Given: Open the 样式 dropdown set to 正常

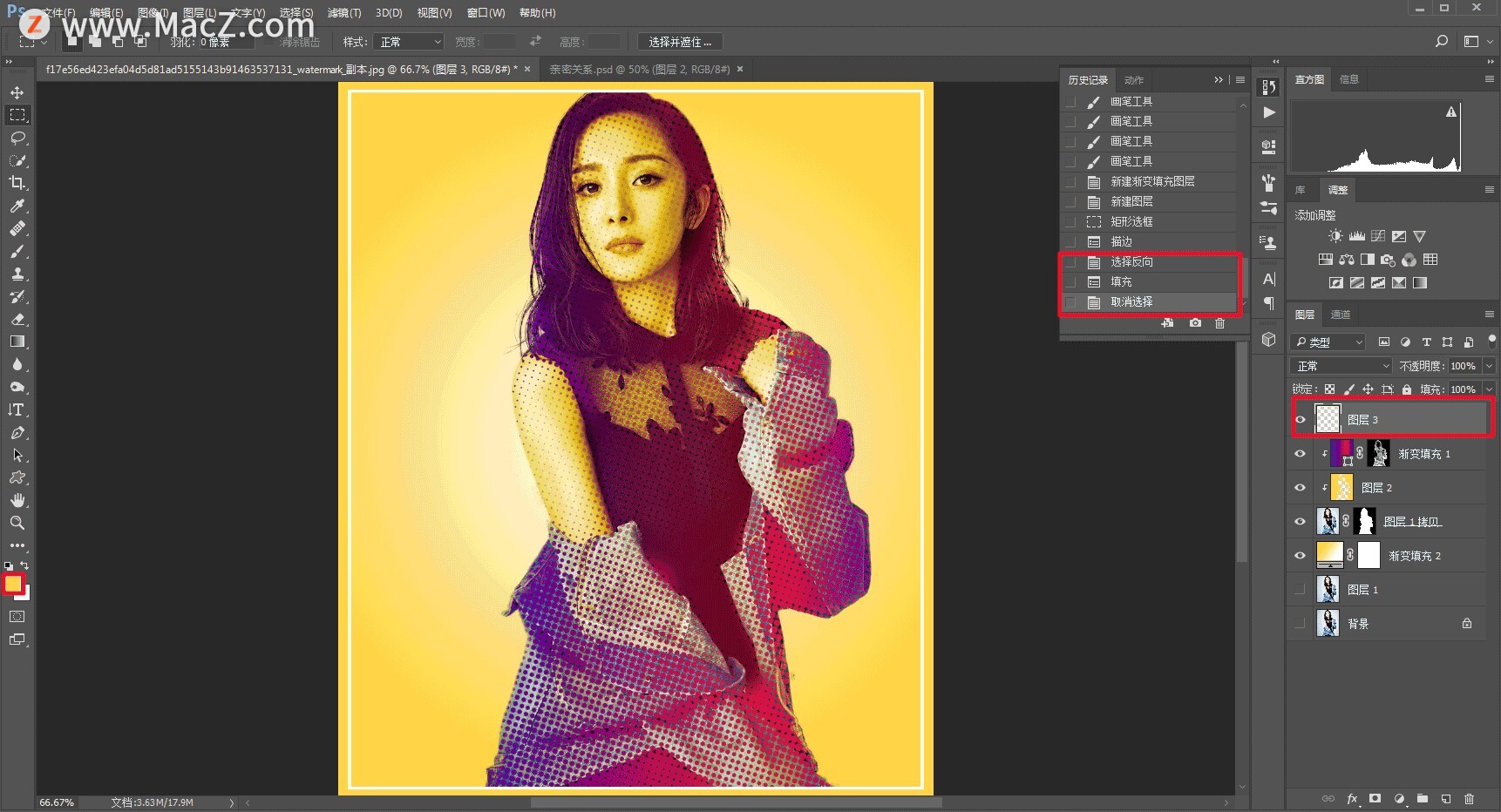Looking at the screenshot, I should click(x=408, y=42).
